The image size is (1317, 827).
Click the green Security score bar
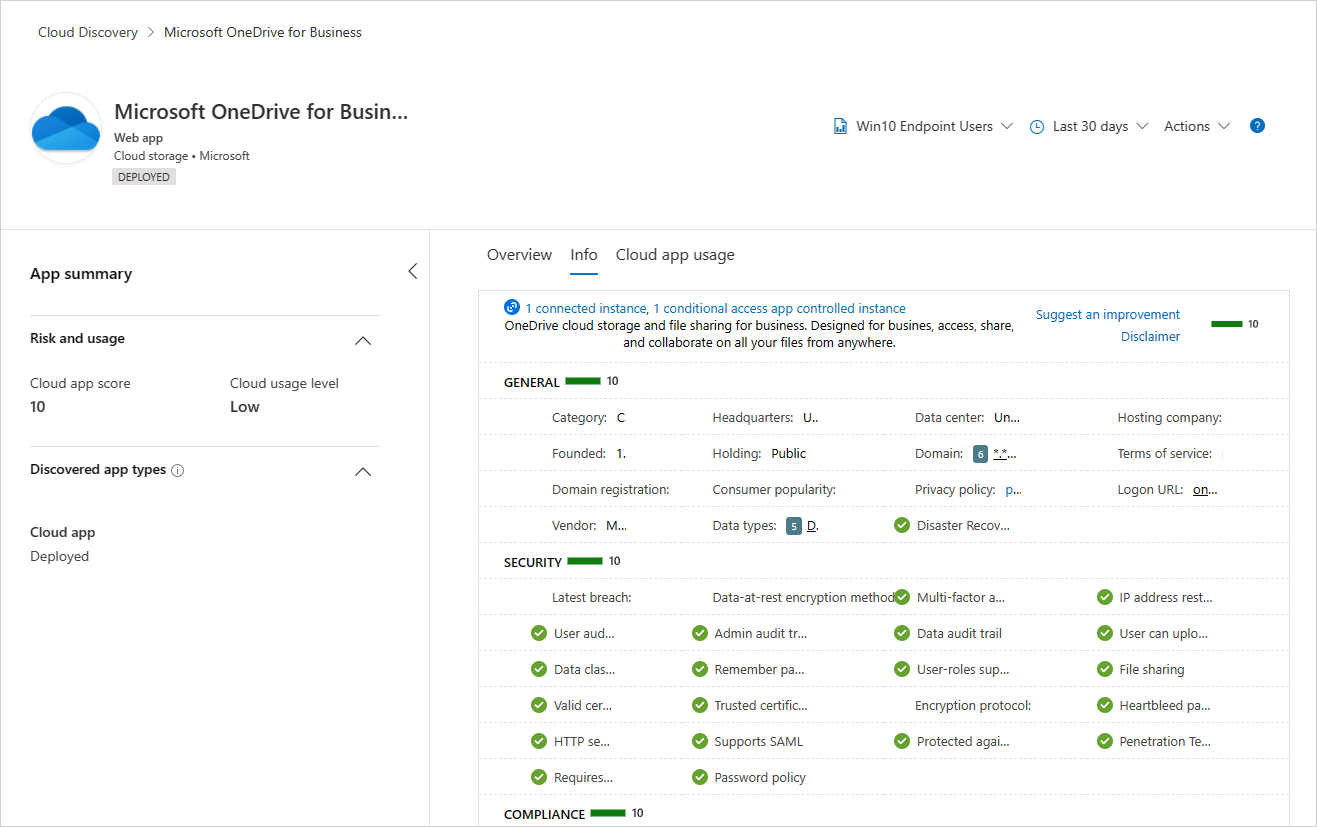click(x=584, y=562)
